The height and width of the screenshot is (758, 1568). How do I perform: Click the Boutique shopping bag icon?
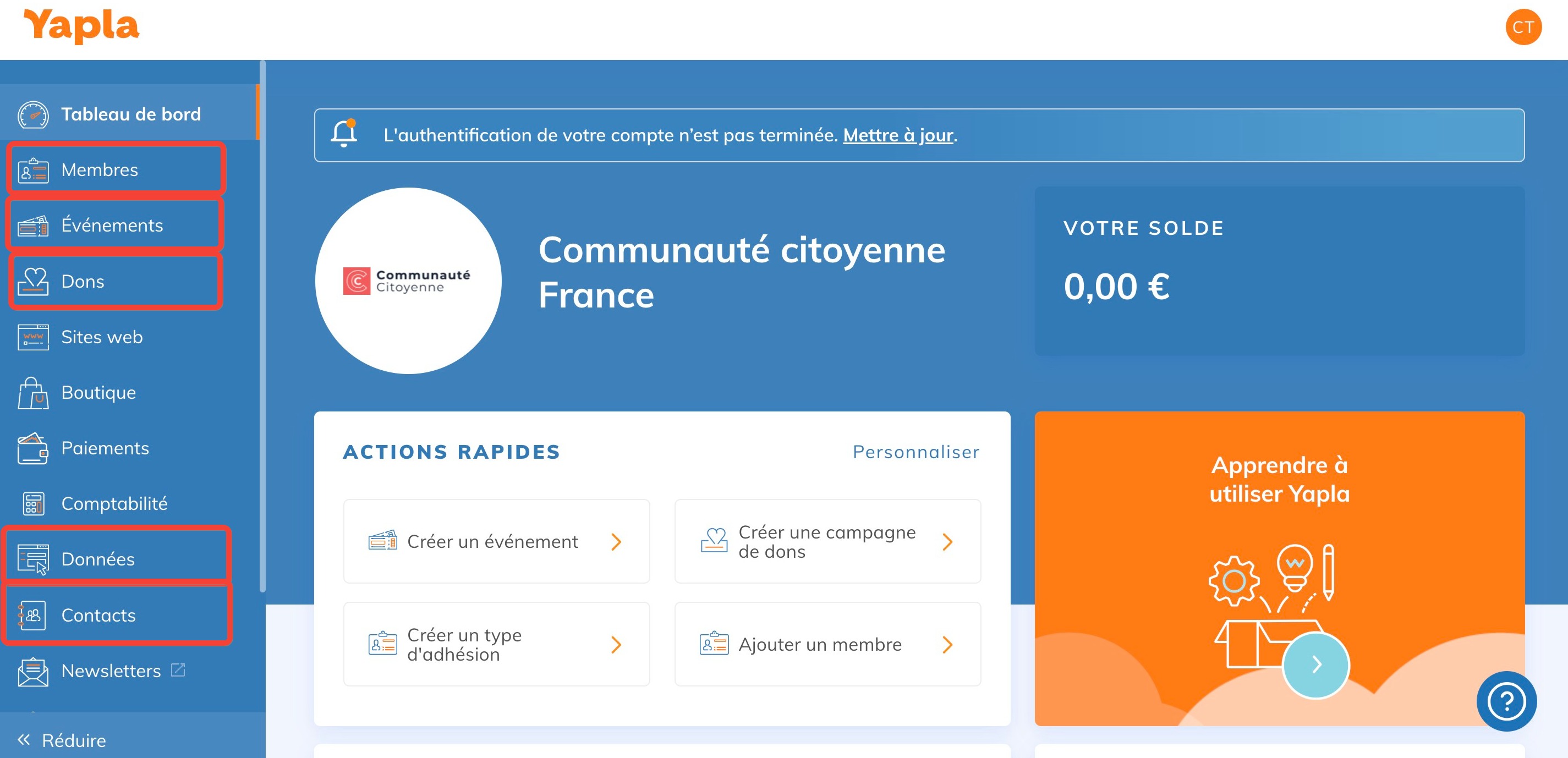coord(33,392)
